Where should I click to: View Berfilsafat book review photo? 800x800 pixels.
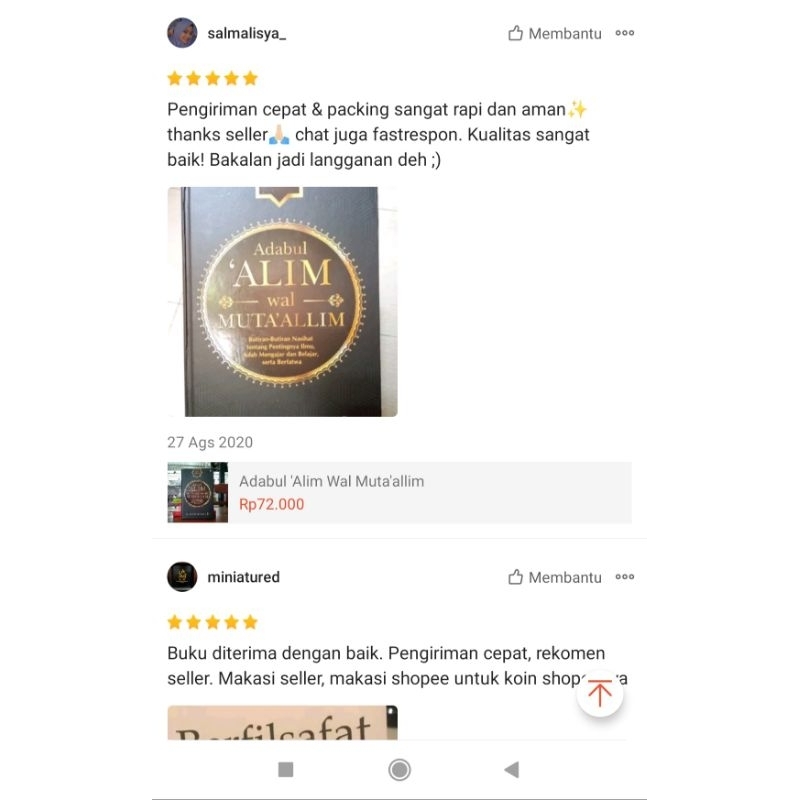283,722
